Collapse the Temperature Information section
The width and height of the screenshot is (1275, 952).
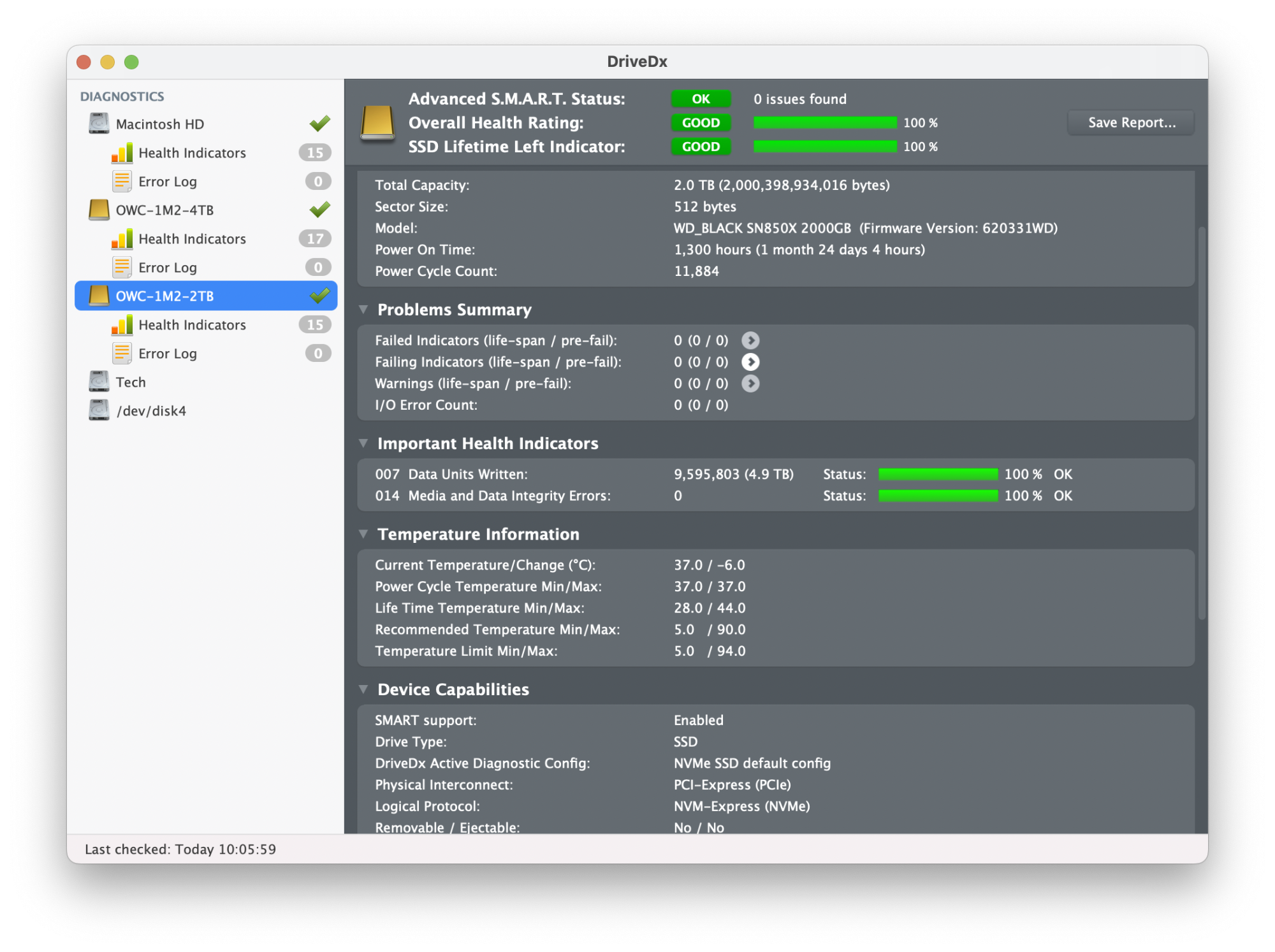tap(363, 534)
